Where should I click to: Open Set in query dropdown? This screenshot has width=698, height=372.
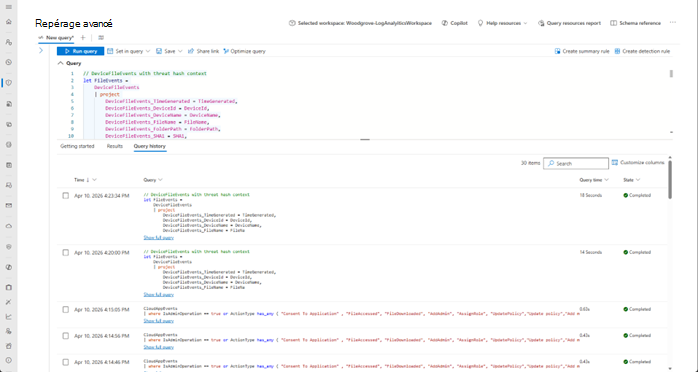point(129,51)
